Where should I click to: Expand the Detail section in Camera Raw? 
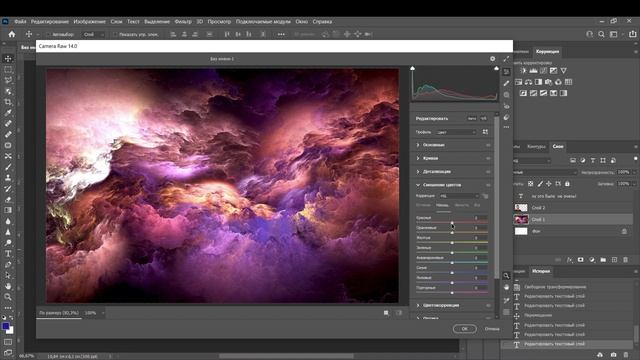tap(418, 171)
